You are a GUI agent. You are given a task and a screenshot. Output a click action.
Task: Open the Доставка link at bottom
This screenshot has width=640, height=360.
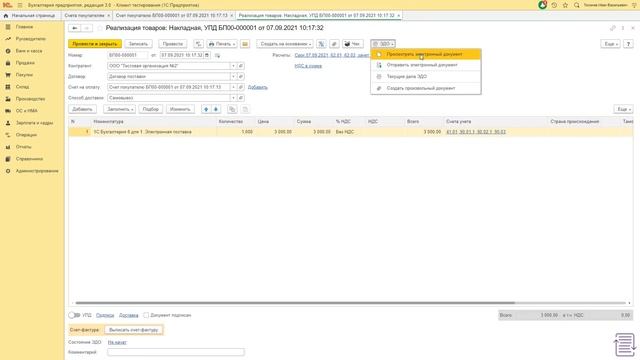(129, 315)
